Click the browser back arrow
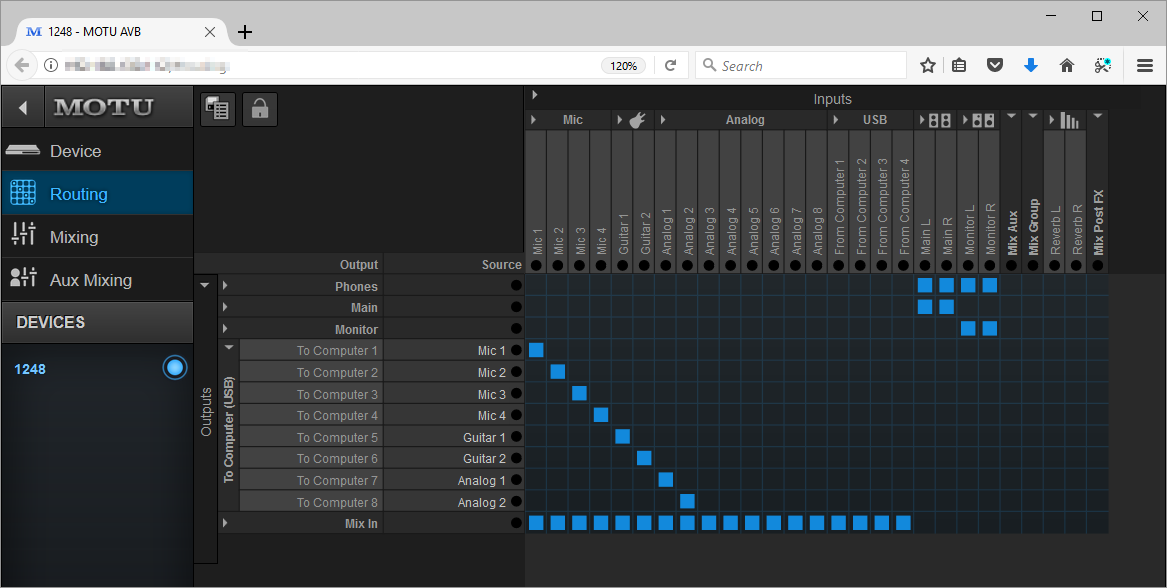 click(22, 65)
